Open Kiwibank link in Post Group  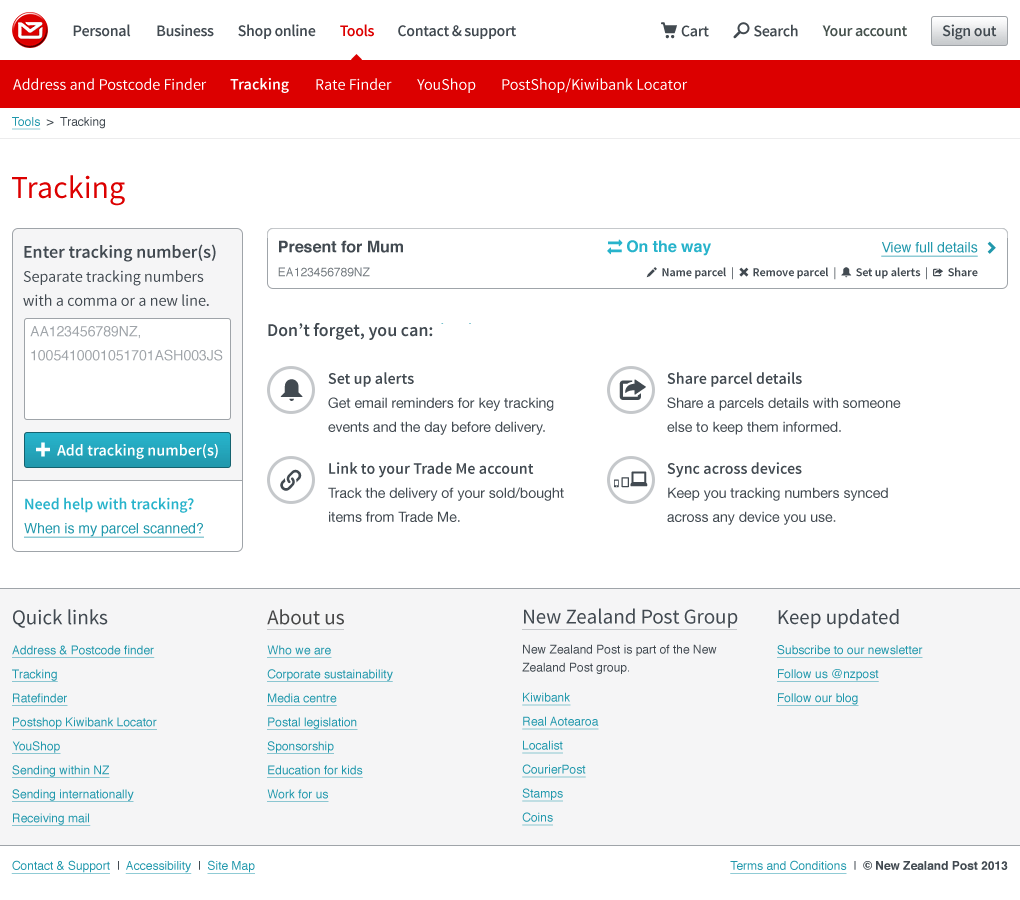point(546,698)
